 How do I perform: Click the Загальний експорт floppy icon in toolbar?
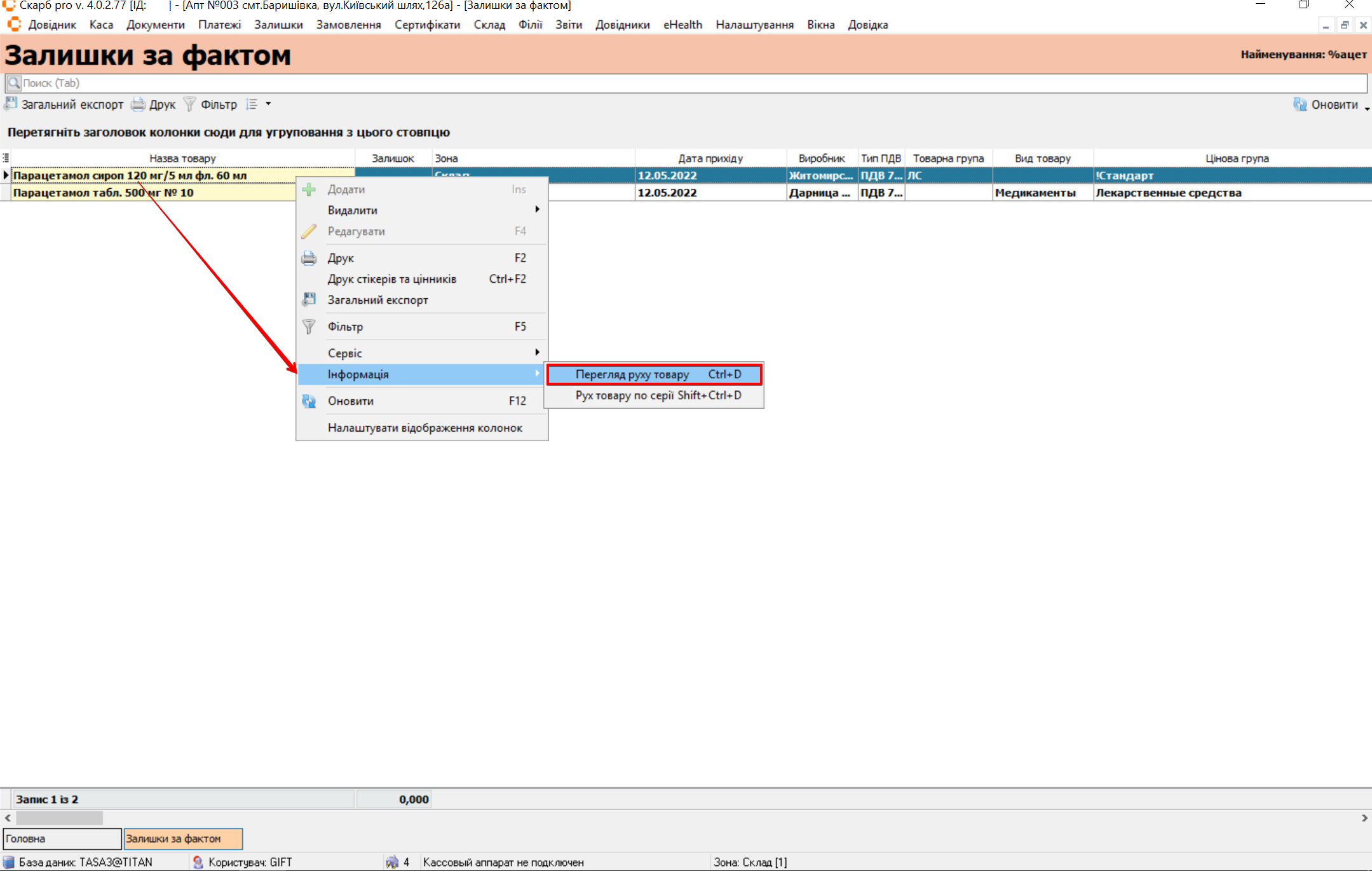11,104
